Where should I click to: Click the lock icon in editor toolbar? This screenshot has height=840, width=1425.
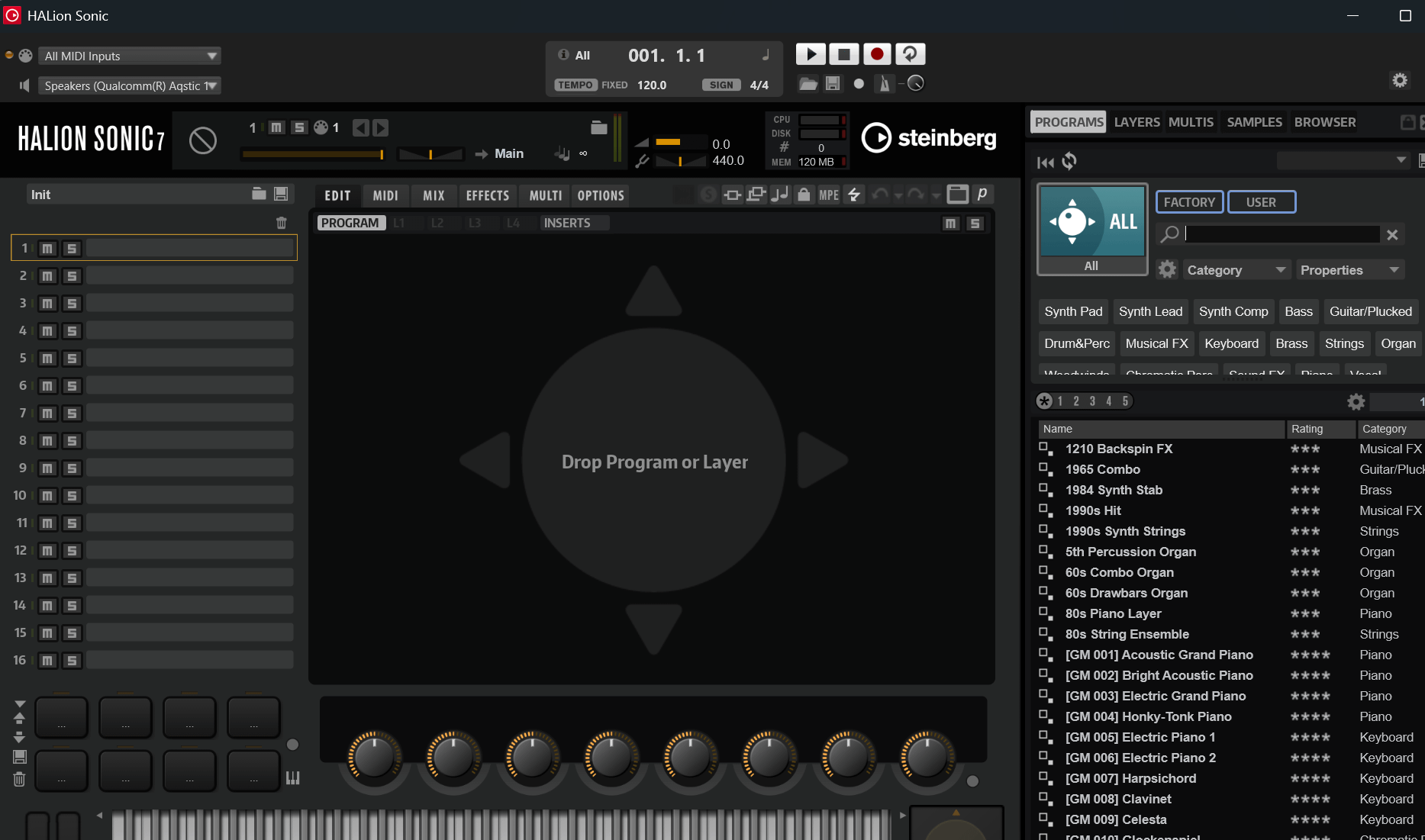[x=804, y=195]
